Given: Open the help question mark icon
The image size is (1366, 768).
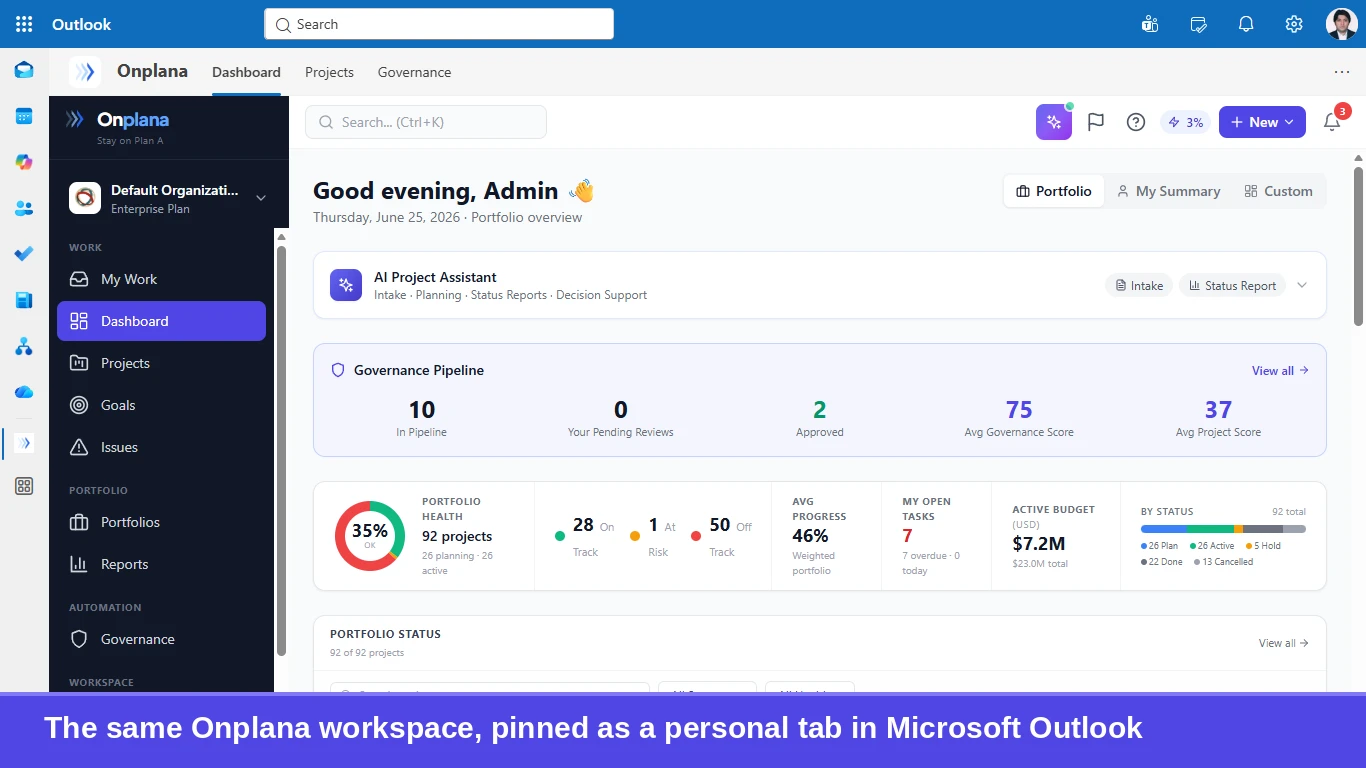Looking at the screenshot, I should (1136, 122).
